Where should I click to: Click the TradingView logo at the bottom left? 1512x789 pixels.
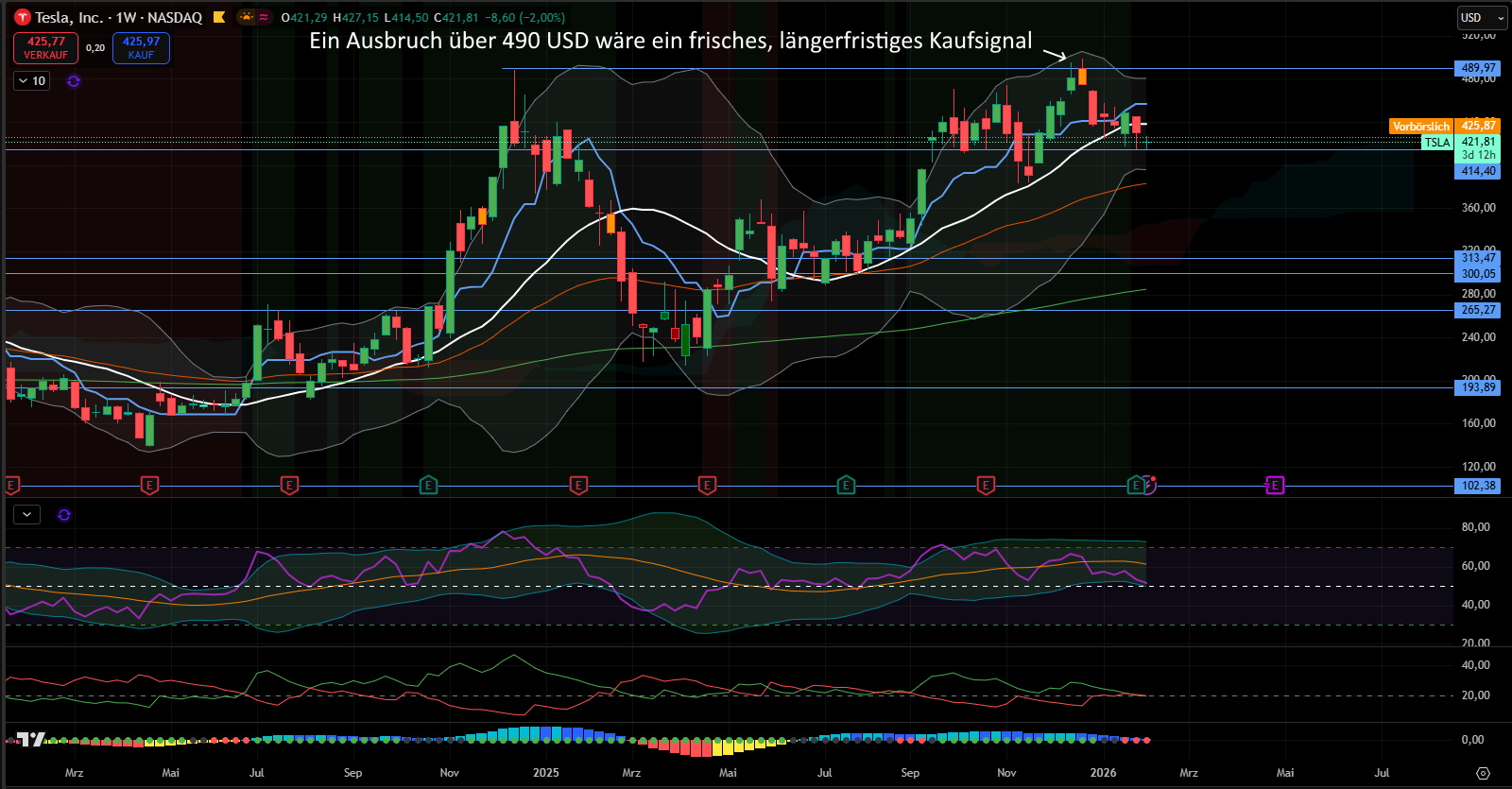click(31, 739)
